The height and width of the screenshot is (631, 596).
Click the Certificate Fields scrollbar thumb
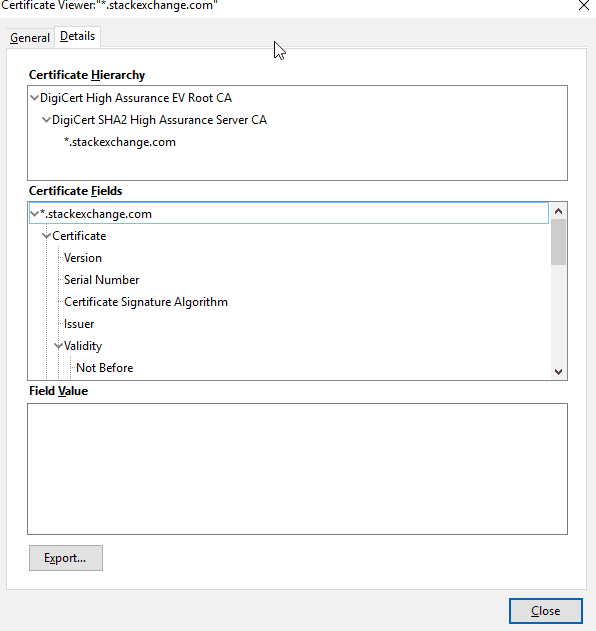click(x=558, y=242)
